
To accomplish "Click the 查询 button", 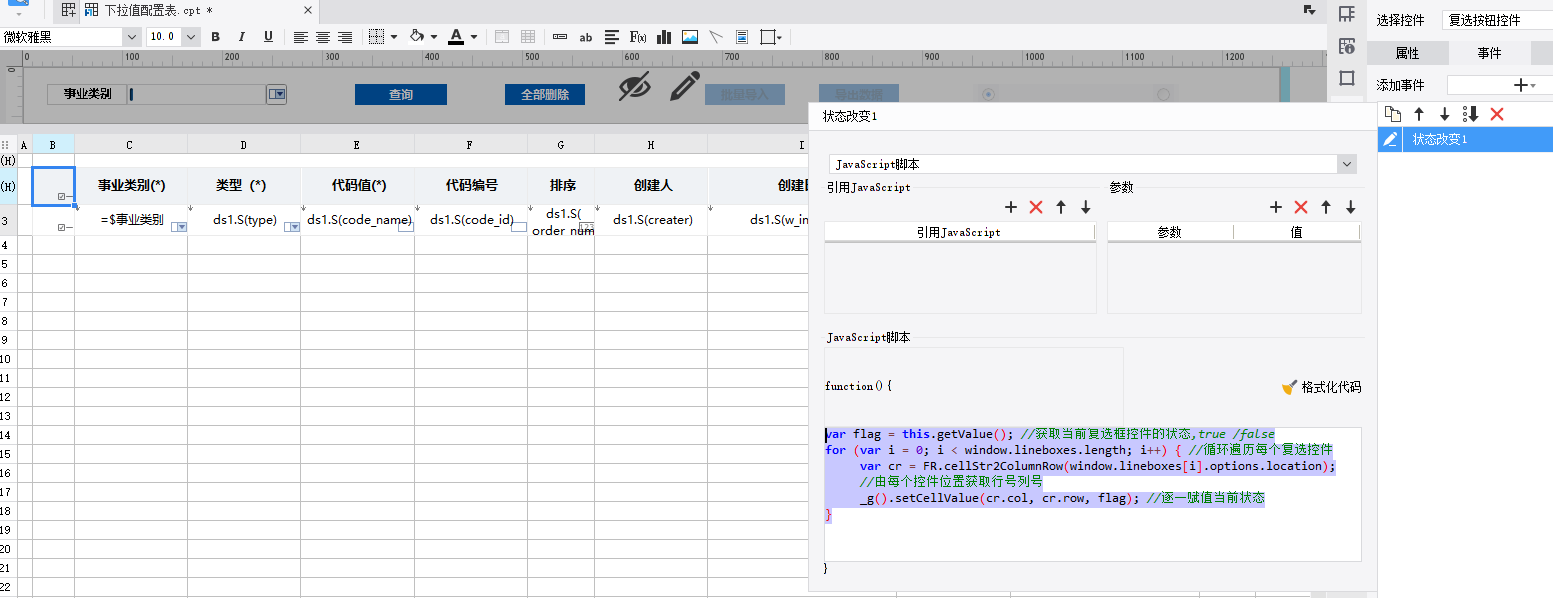I will click(x=401, y=95).
